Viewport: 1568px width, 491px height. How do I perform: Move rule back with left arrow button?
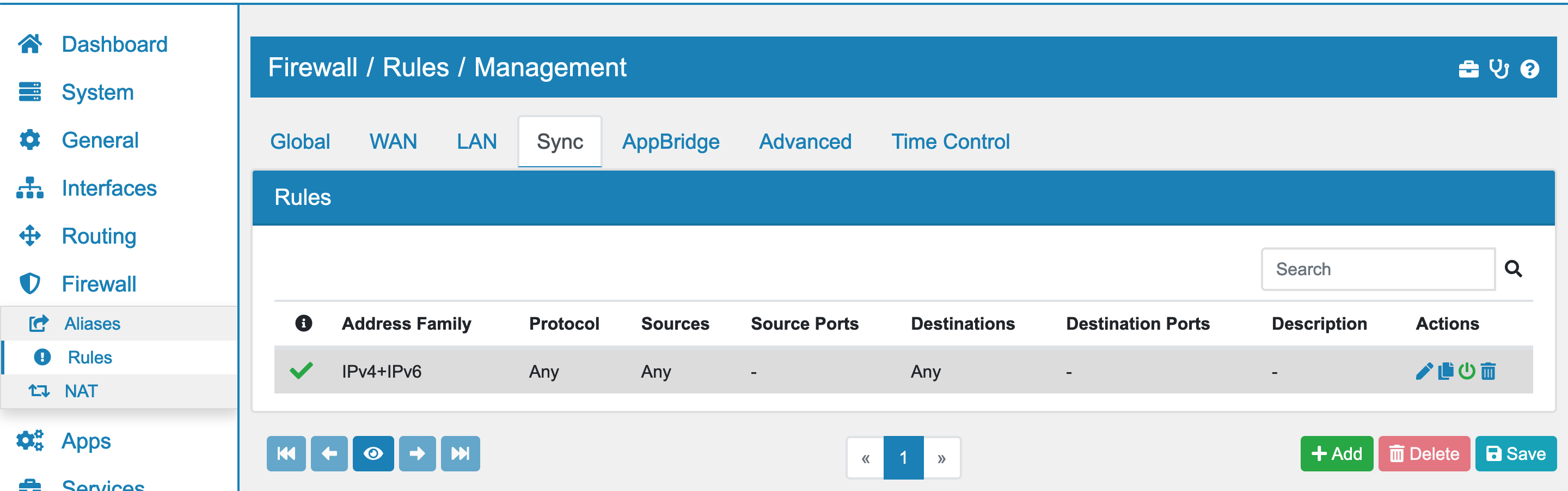click(x=329, y=454)
